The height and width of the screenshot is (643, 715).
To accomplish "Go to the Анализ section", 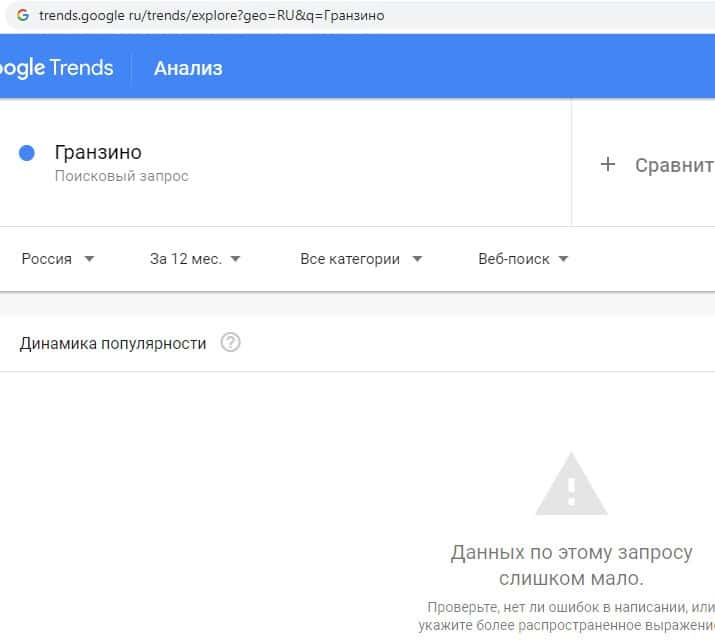I will click(x=188, y=68).
